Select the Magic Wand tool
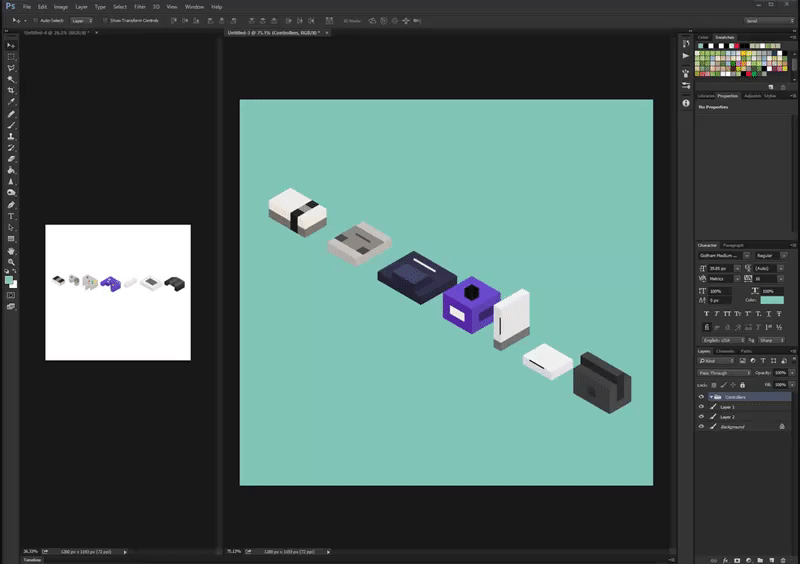Viewport: 800px width, 564px height. coord(11,79)
